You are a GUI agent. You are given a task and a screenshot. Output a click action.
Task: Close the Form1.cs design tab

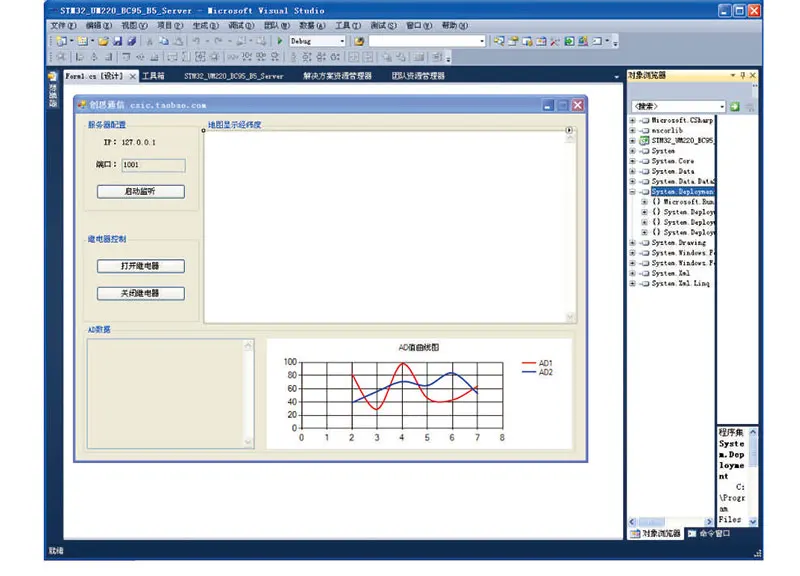(133, 76)
